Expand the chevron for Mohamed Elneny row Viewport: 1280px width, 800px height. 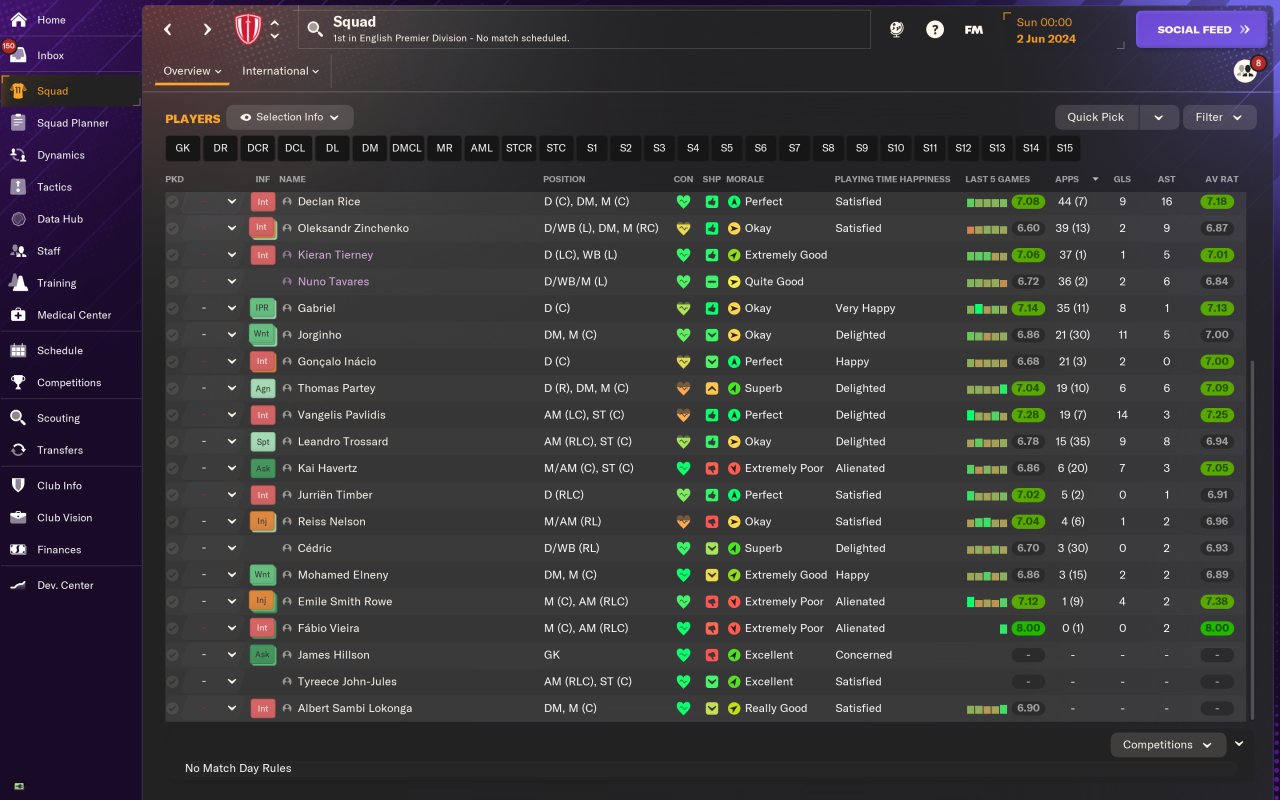click(232, 575)
